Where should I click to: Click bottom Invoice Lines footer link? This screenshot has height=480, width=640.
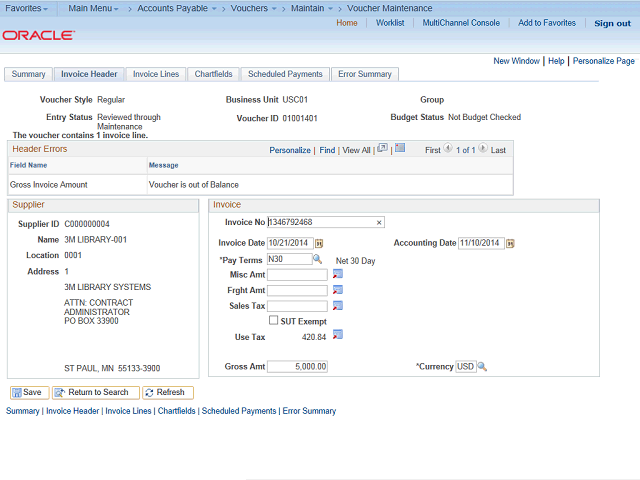(x=128, y=411)
